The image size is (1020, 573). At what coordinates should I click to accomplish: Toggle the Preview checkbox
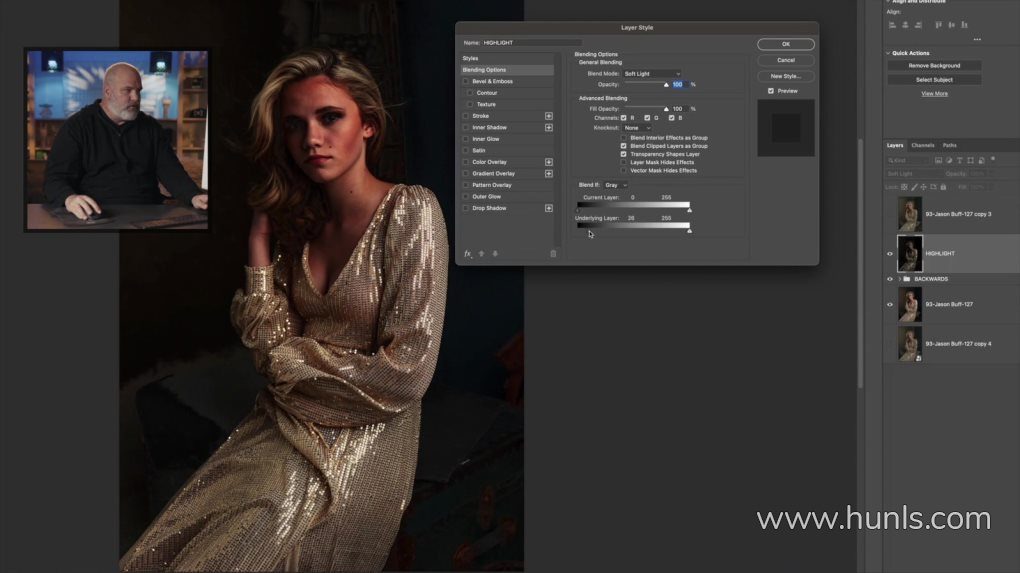click(x=770, y=91)
